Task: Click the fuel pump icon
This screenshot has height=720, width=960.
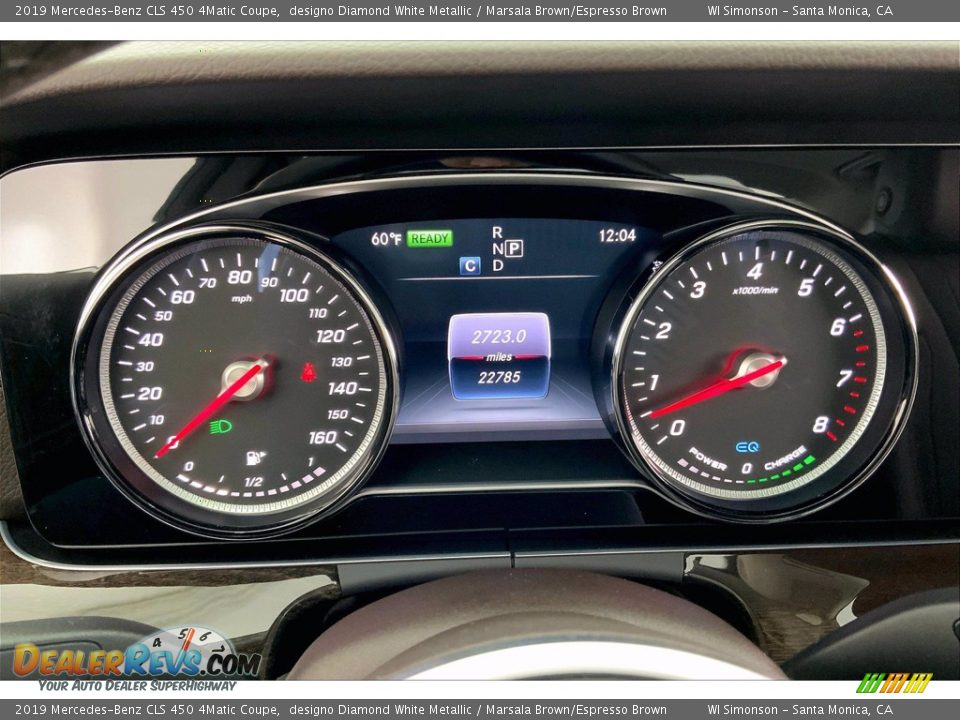Action: point(255,458)
